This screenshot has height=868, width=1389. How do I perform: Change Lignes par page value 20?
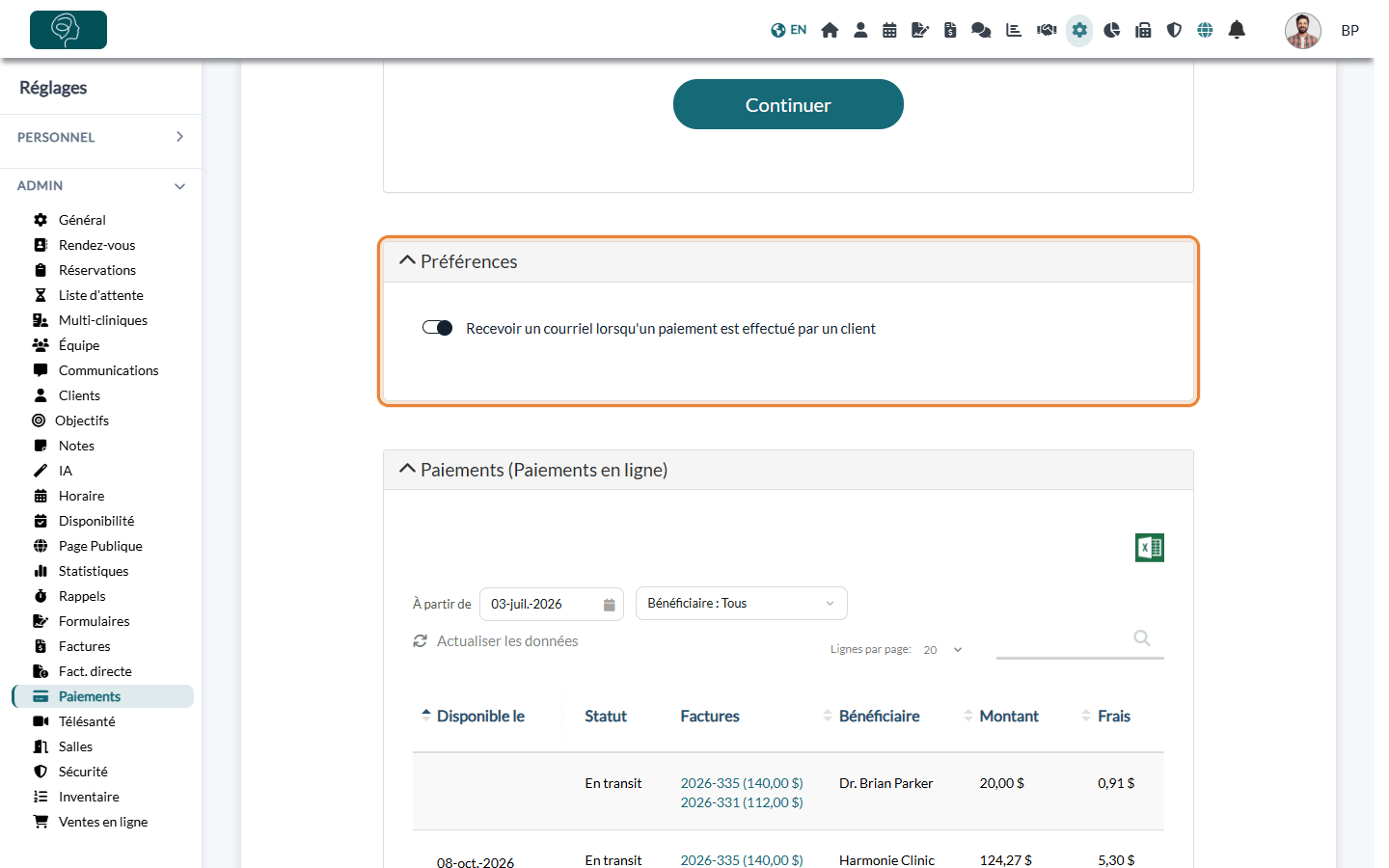(x=942, y=650)
